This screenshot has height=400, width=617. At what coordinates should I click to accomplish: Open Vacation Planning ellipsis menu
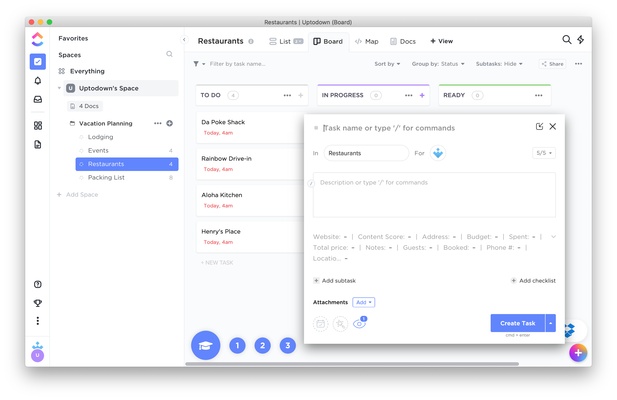pyautogui.click(x=158, y=123)
